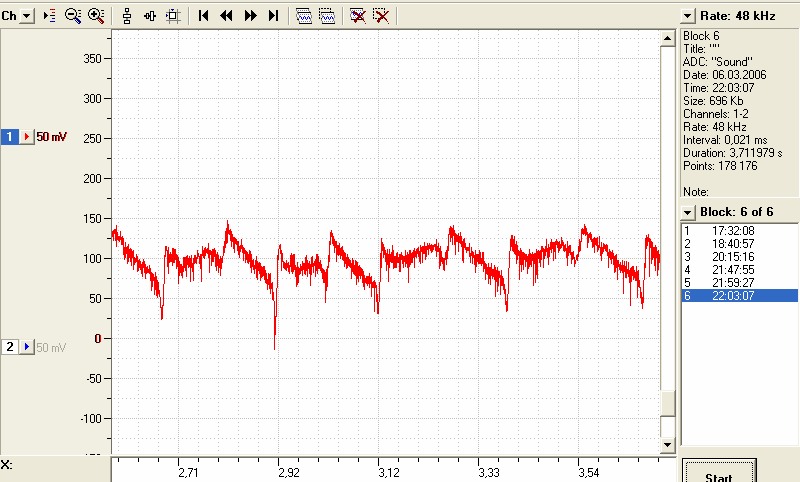Zoom out with the minus magnifier
This screenshot has height=482, width=800.
tap(73, 16)
